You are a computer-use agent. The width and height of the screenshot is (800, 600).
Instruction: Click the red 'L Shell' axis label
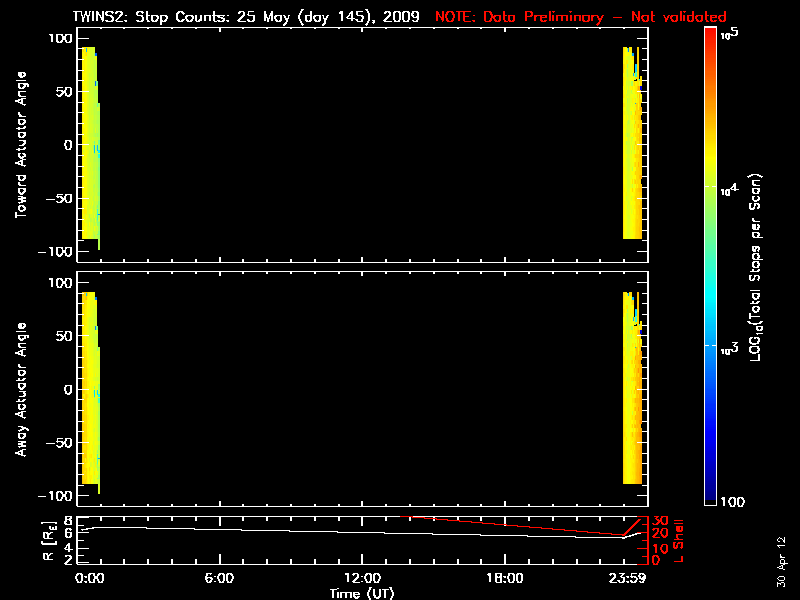tap(678, 541)
